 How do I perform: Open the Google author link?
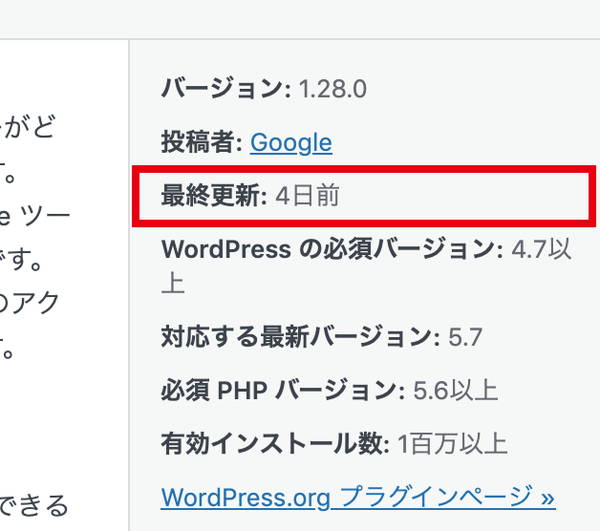pyautogui.click(x=290, y=143)
